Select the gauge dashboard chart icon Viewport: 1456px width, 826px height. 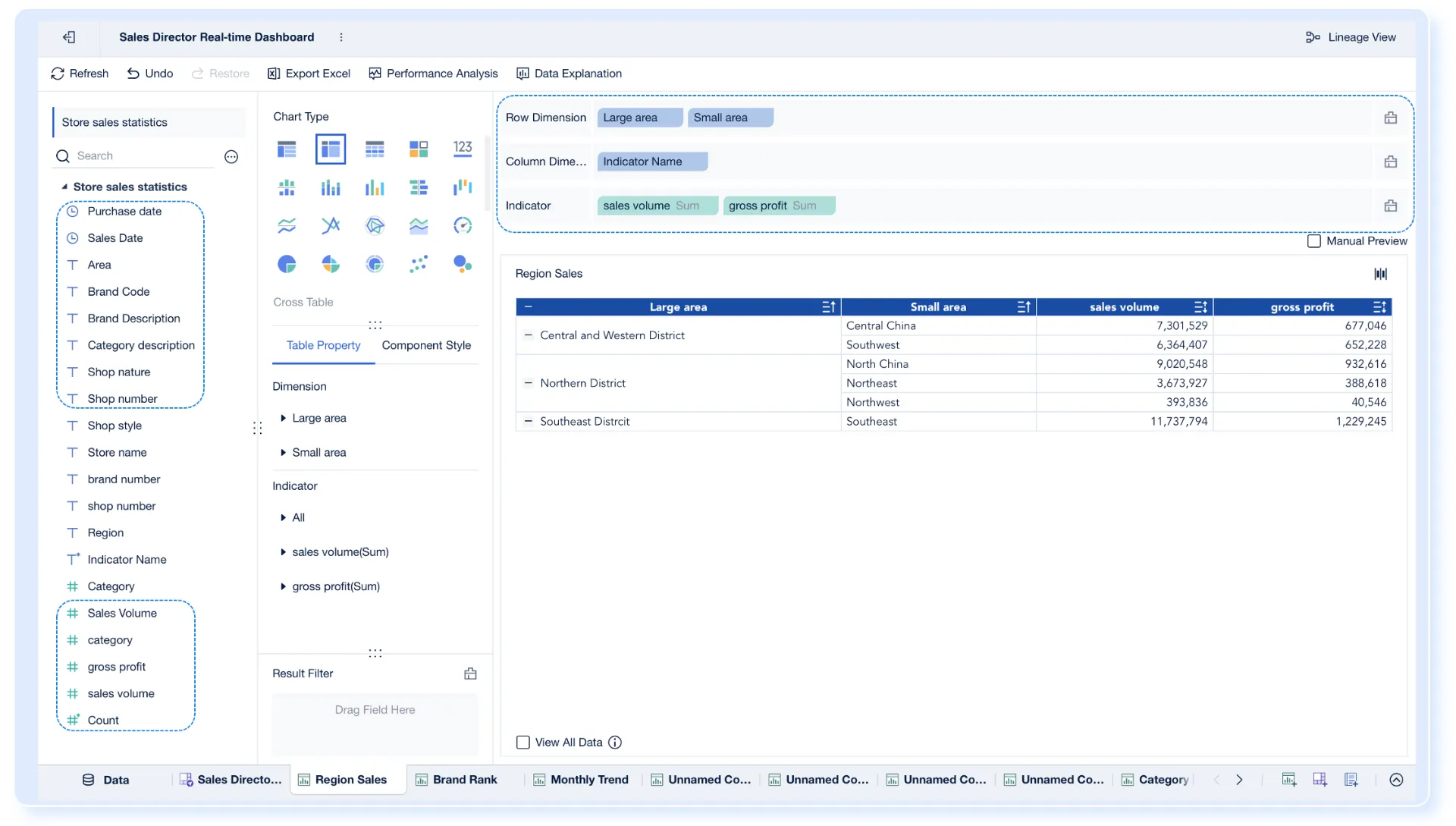pos(463,225)
